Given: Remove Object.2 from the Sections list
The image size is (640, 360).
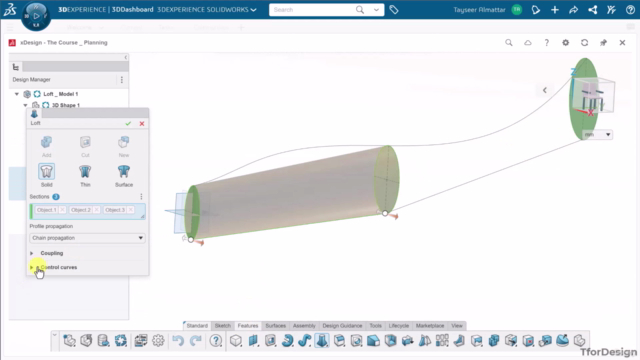Looking at the screenshot, I should [x=96, y=210].
